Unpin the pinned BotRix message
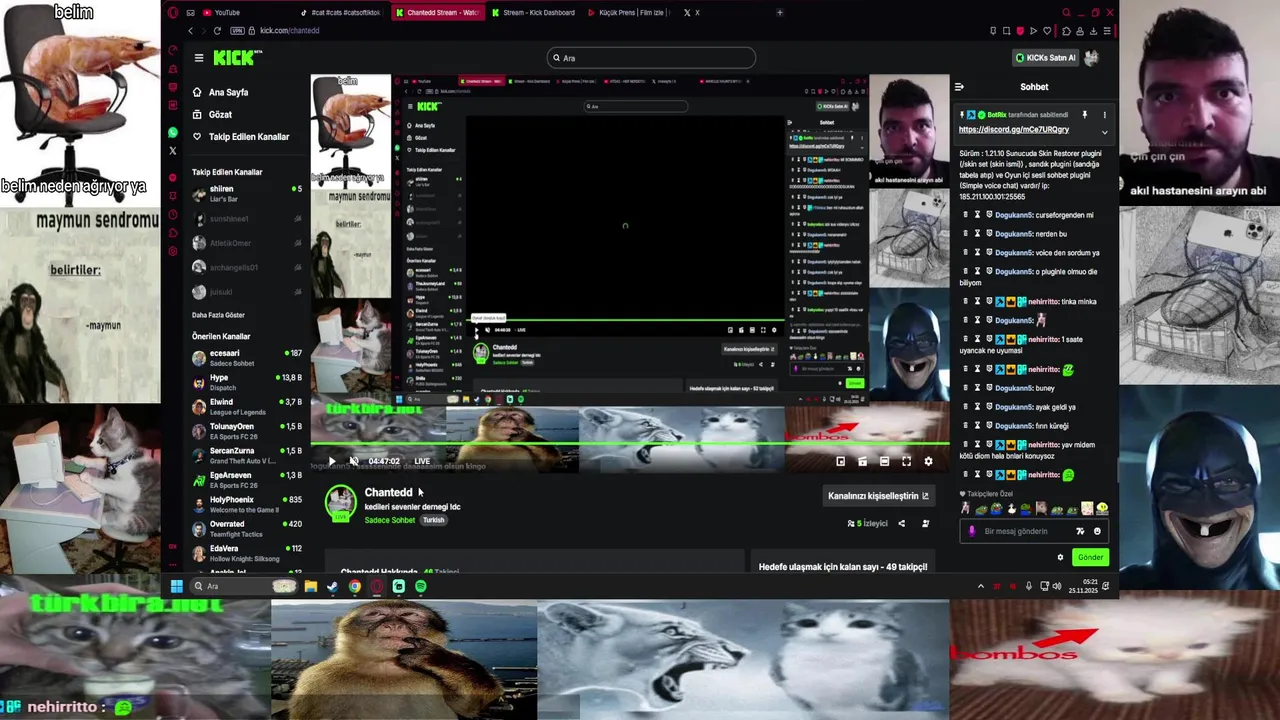This screenshot has height=720, width=1280. pos(1084,115)
